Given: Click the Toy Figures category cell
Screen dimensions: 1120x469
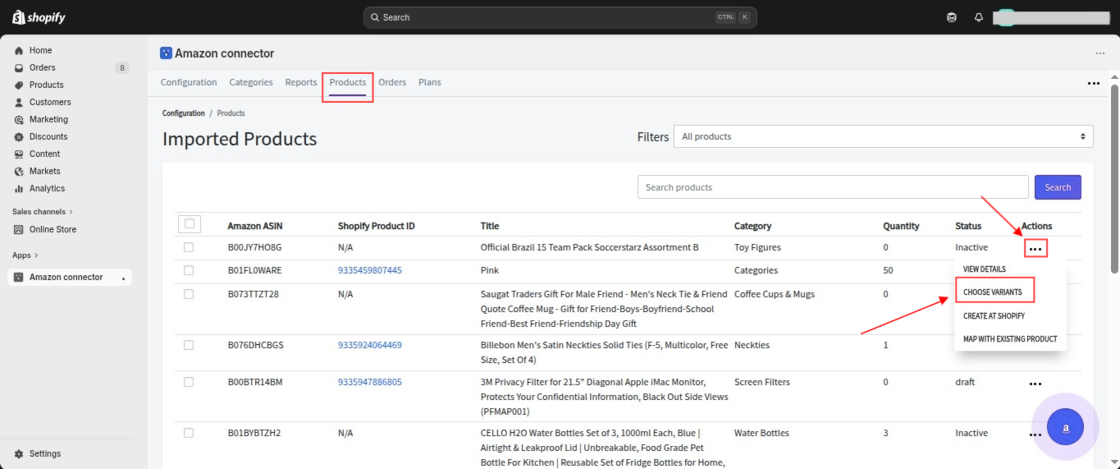Looking at the screenshot, I should click(x=757, y=247).
